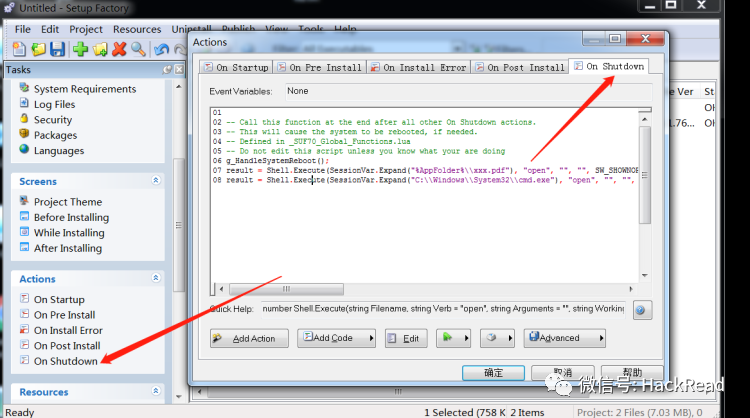Close the Tasks pane
This screenshot has width=750, height=418.
click(179, 70)
